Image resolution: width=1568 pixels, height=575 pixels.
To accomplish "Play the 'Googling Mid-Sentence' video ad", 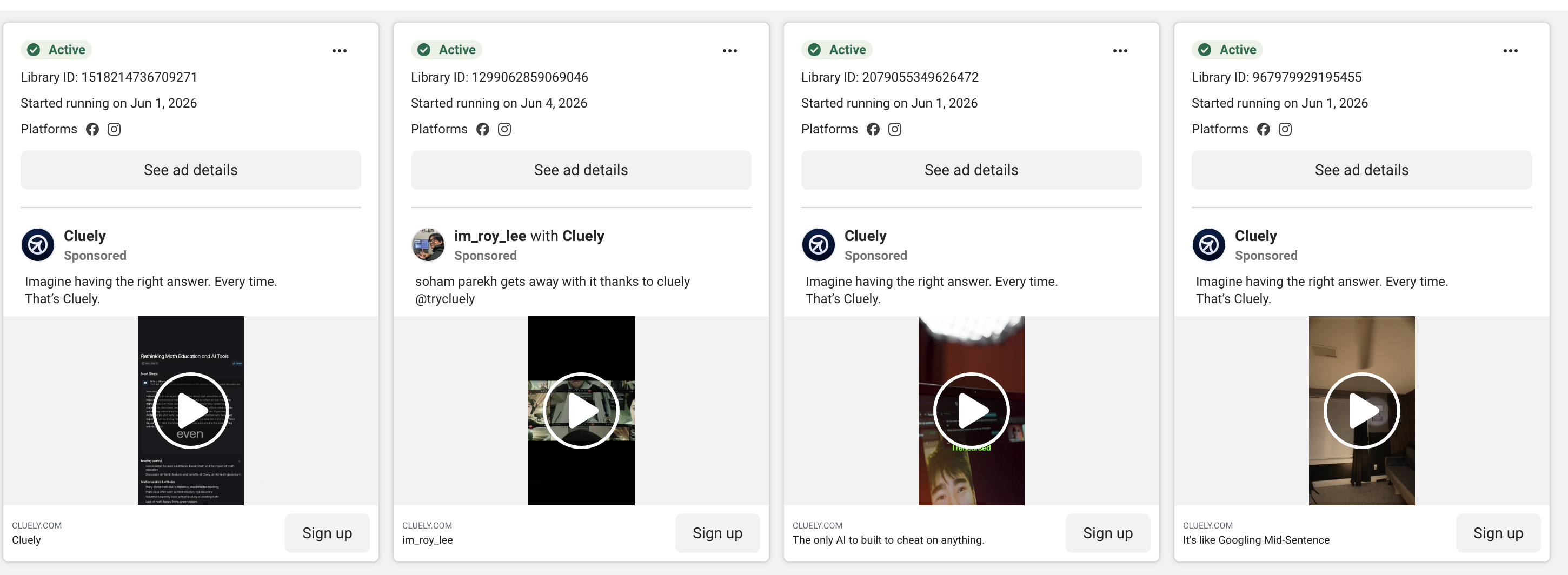I will click(x=1361, y=411).
